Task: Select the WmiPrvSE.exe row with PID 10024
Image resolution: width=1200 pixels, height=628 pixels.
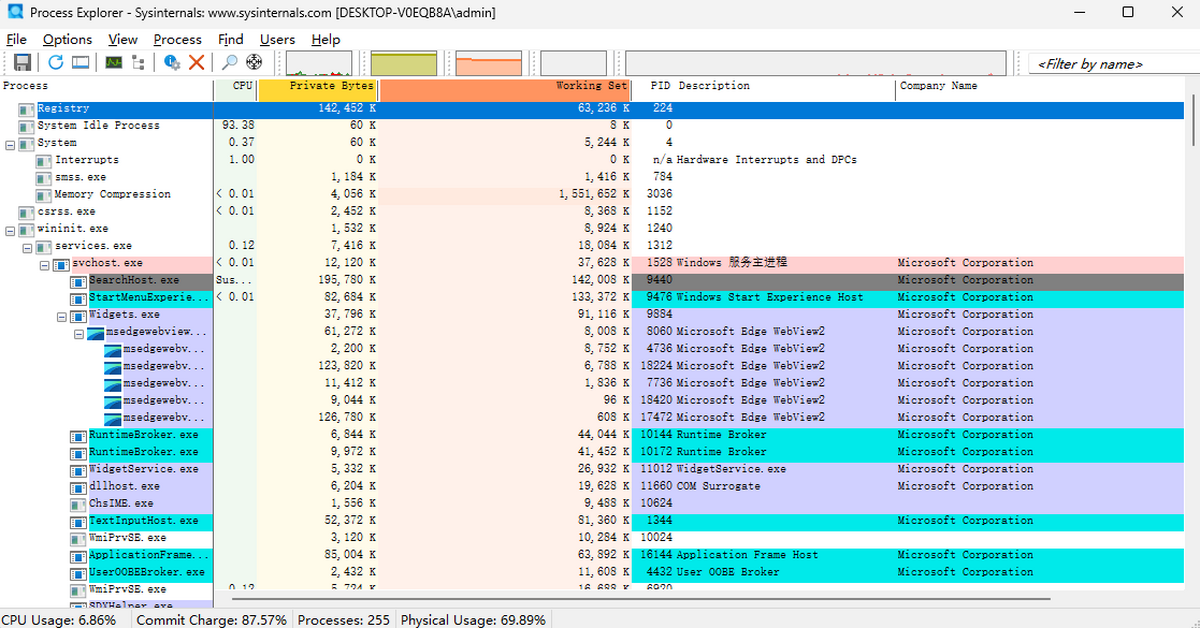Action: [592, 538]
